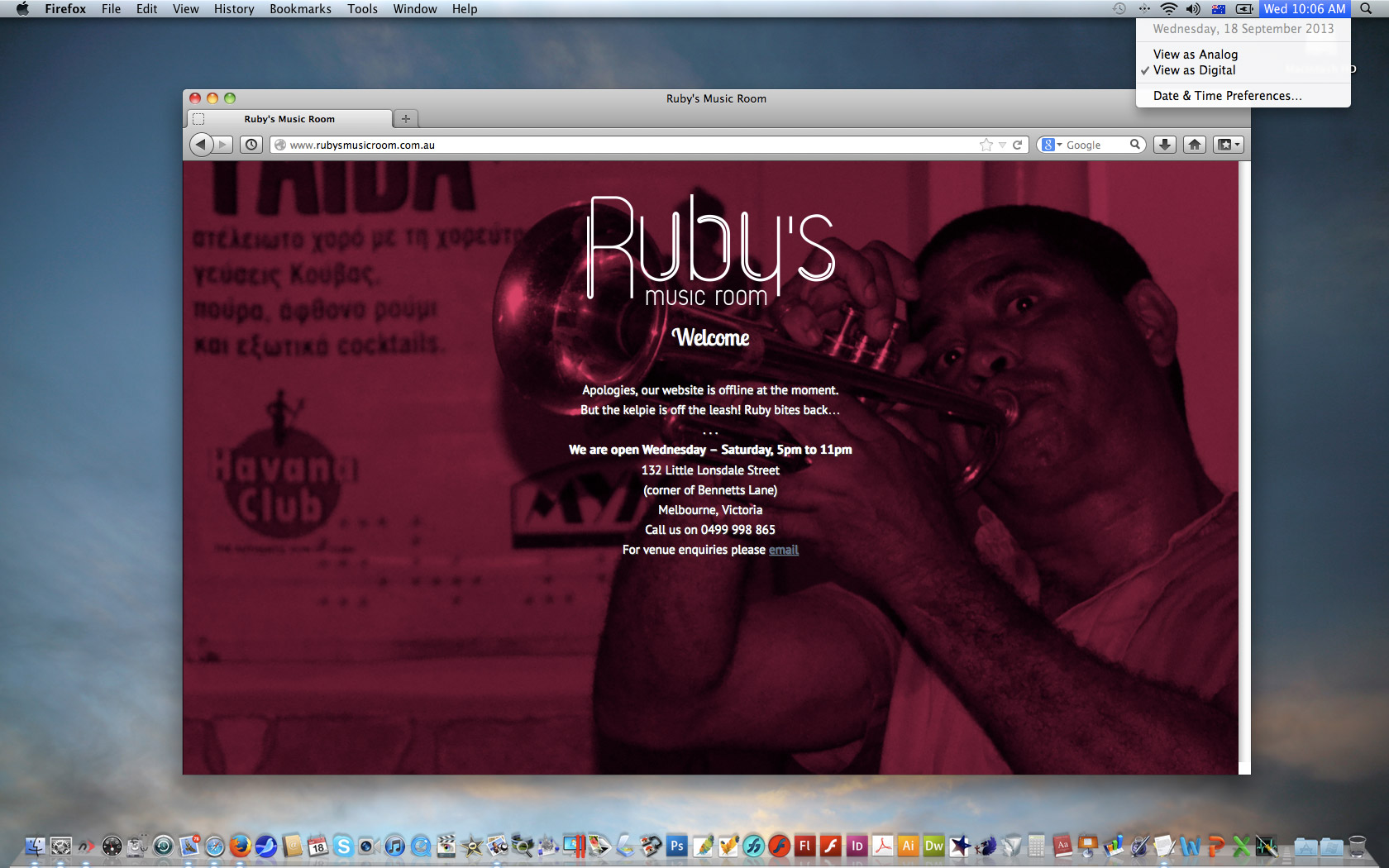Open the Edit menu
The image size is (1389, 868).
tap(146, 9)
